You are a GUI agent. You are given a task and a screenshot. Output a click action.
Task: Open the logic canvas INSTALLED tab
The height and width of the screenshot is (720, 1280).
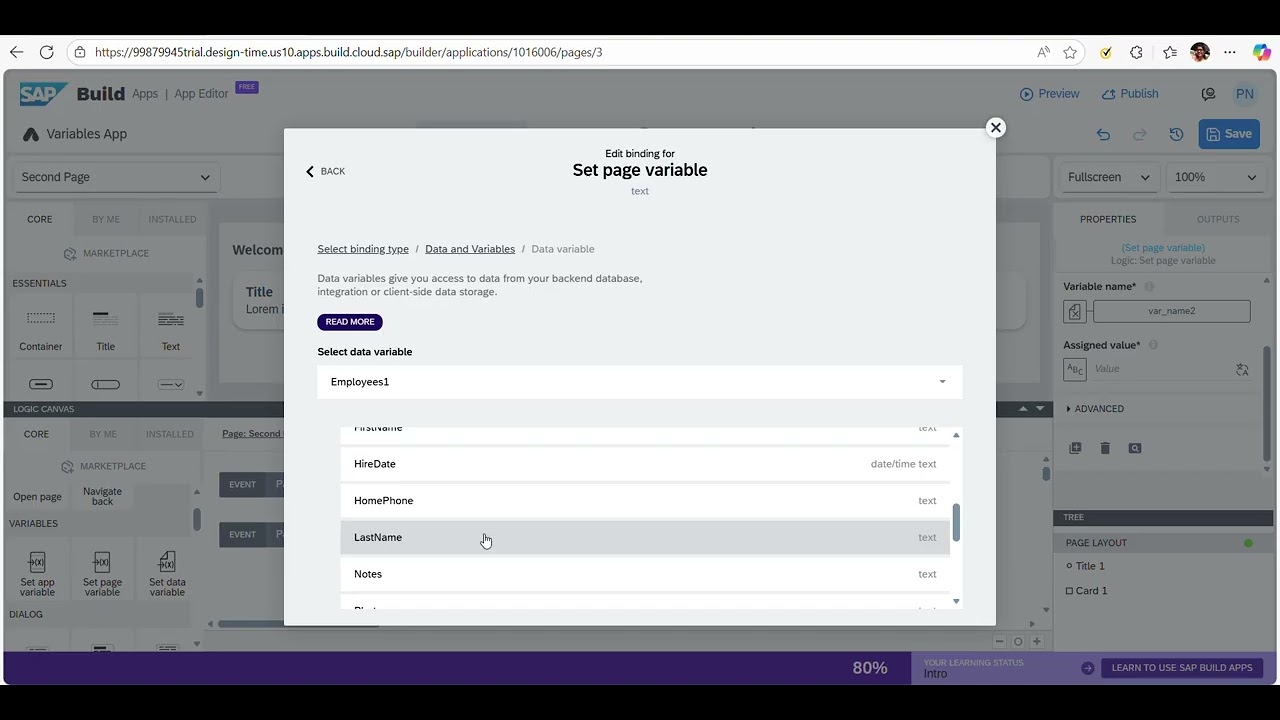tap(170, 434)
